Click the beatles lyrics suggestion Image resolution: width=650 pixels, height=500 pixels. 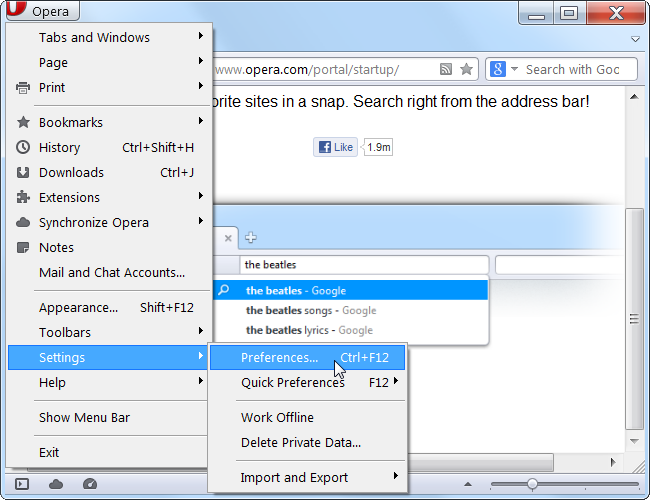[351, 330]
